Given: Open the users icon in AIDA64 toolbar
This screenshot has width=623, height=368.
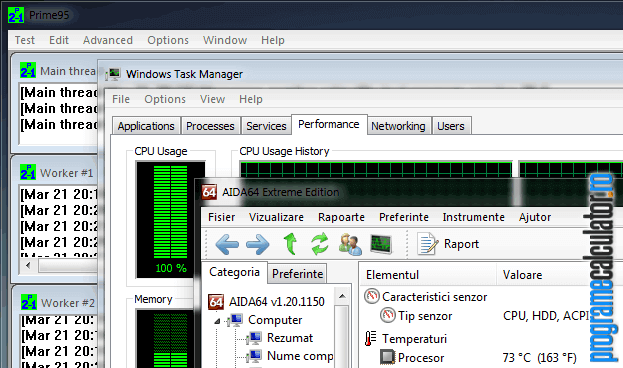Looking at the screenshot, I should tap(350, 244).
